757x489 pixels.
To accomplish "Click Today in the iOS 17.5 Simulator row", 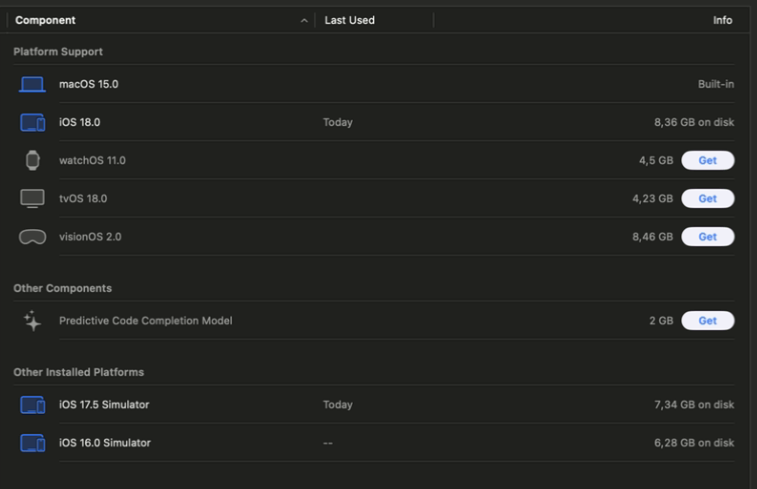I will click(338, 405).
